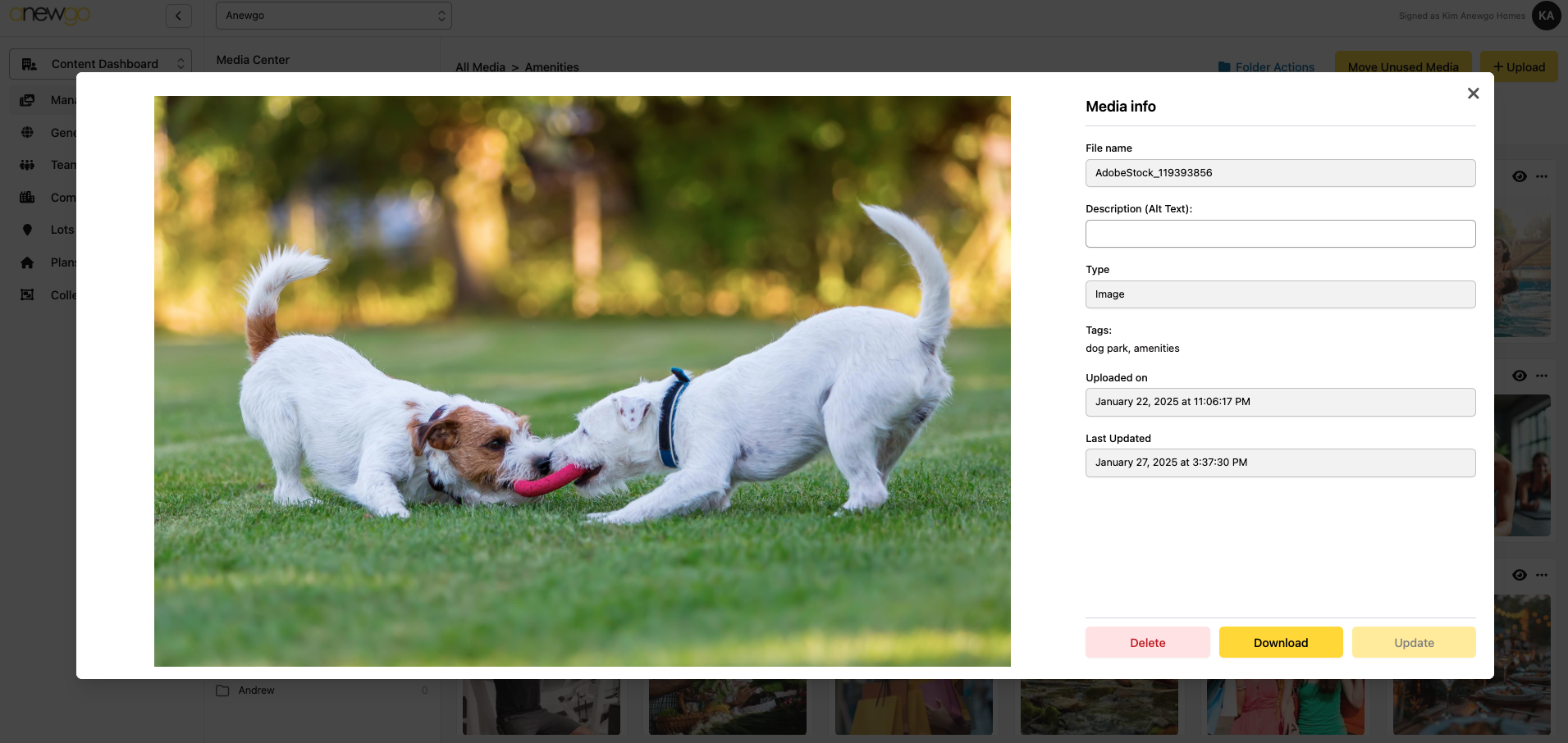Toggle the topmost eye visibility icon

1519,176
